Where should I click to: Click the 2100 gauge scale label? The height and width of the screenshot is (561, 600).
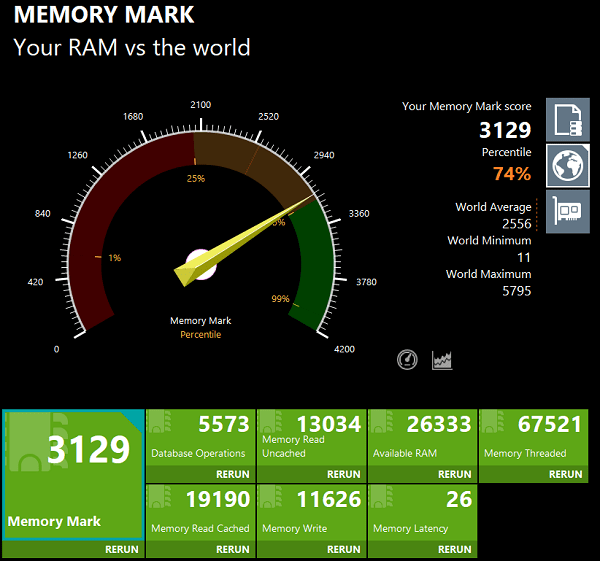pos(201,105)
